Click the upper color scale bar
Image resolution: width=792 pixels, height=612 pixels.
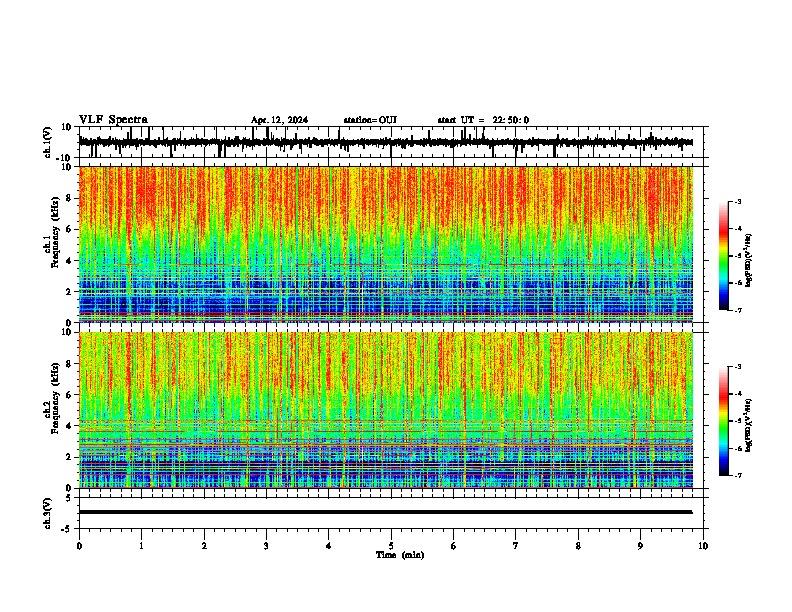(x=724, y=256)
